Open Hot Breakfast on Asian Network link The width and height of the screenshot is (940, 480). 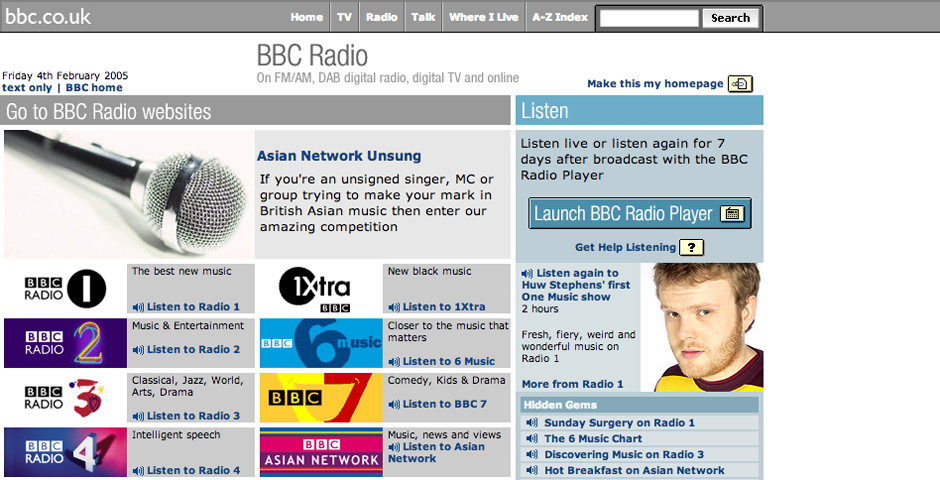pos(634,470)
